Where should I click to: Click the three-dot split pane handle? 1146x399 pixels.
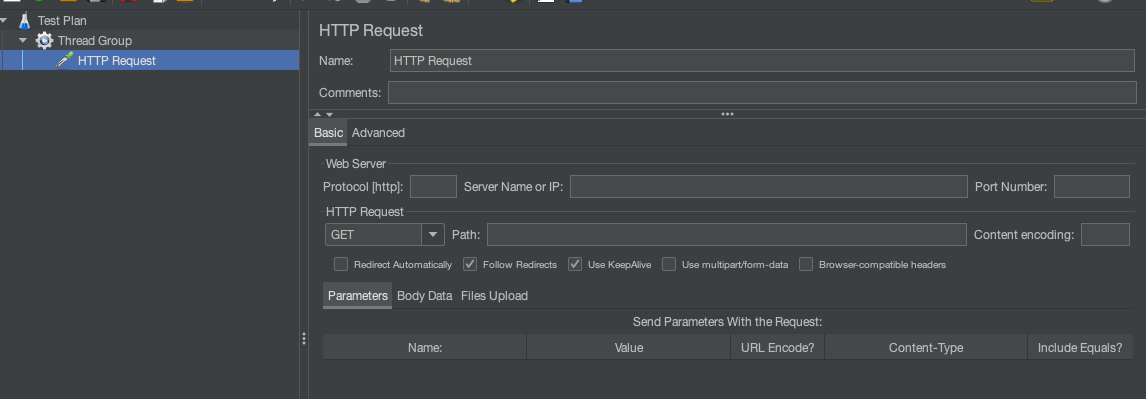pos(727,114)
